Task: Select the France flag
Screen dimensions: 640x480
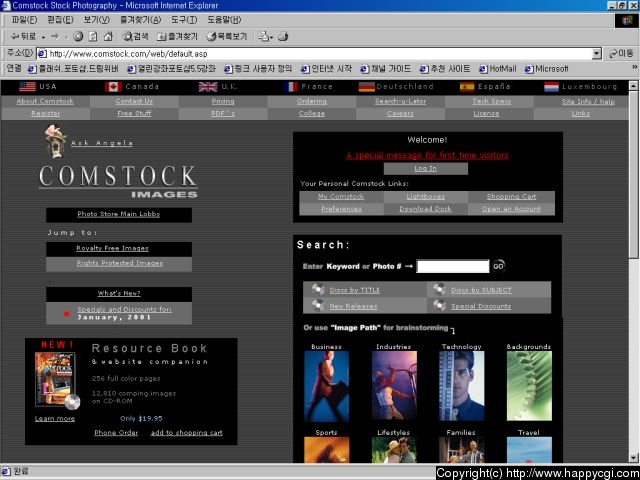Action: 291,87
